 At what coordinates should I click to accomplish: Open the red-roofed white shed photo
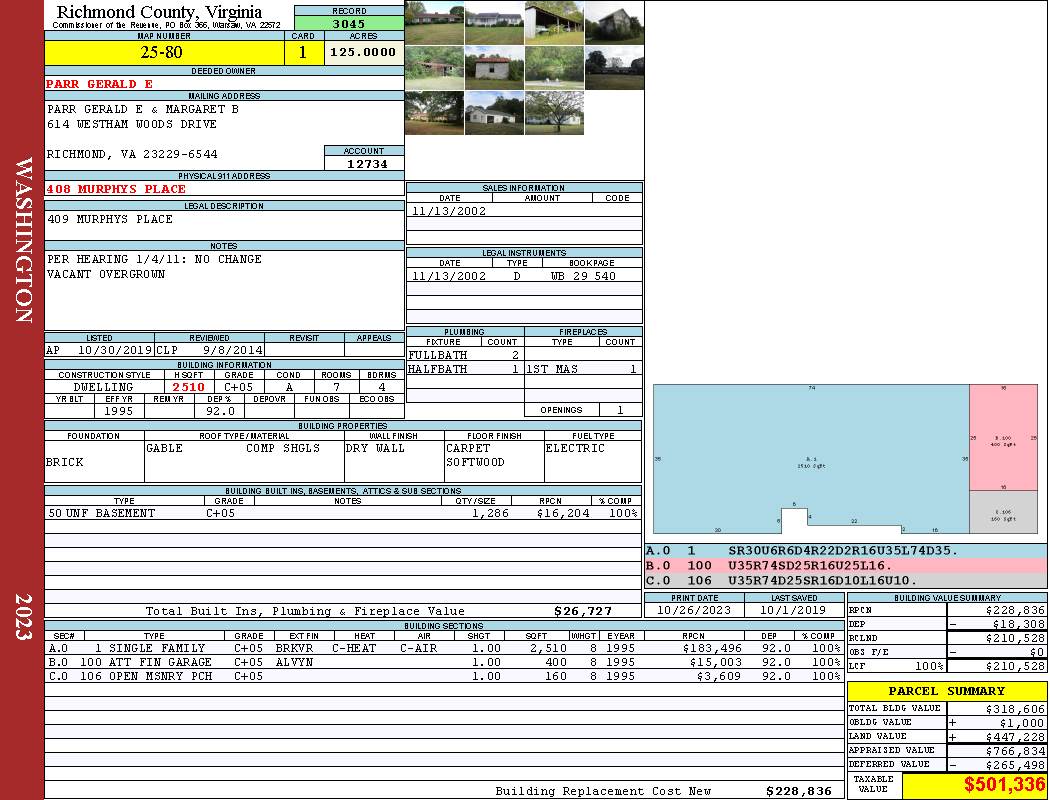click(494, 66)
